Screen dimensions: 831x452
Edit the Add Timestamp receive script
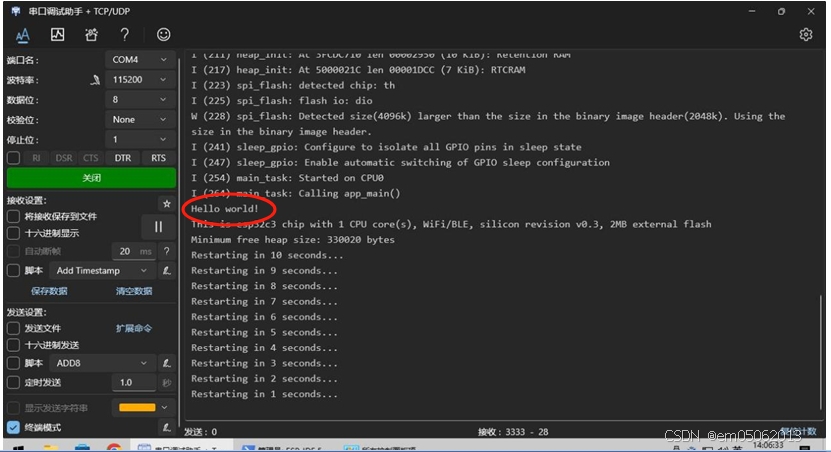pyautogui.click(x=166, y=271)
